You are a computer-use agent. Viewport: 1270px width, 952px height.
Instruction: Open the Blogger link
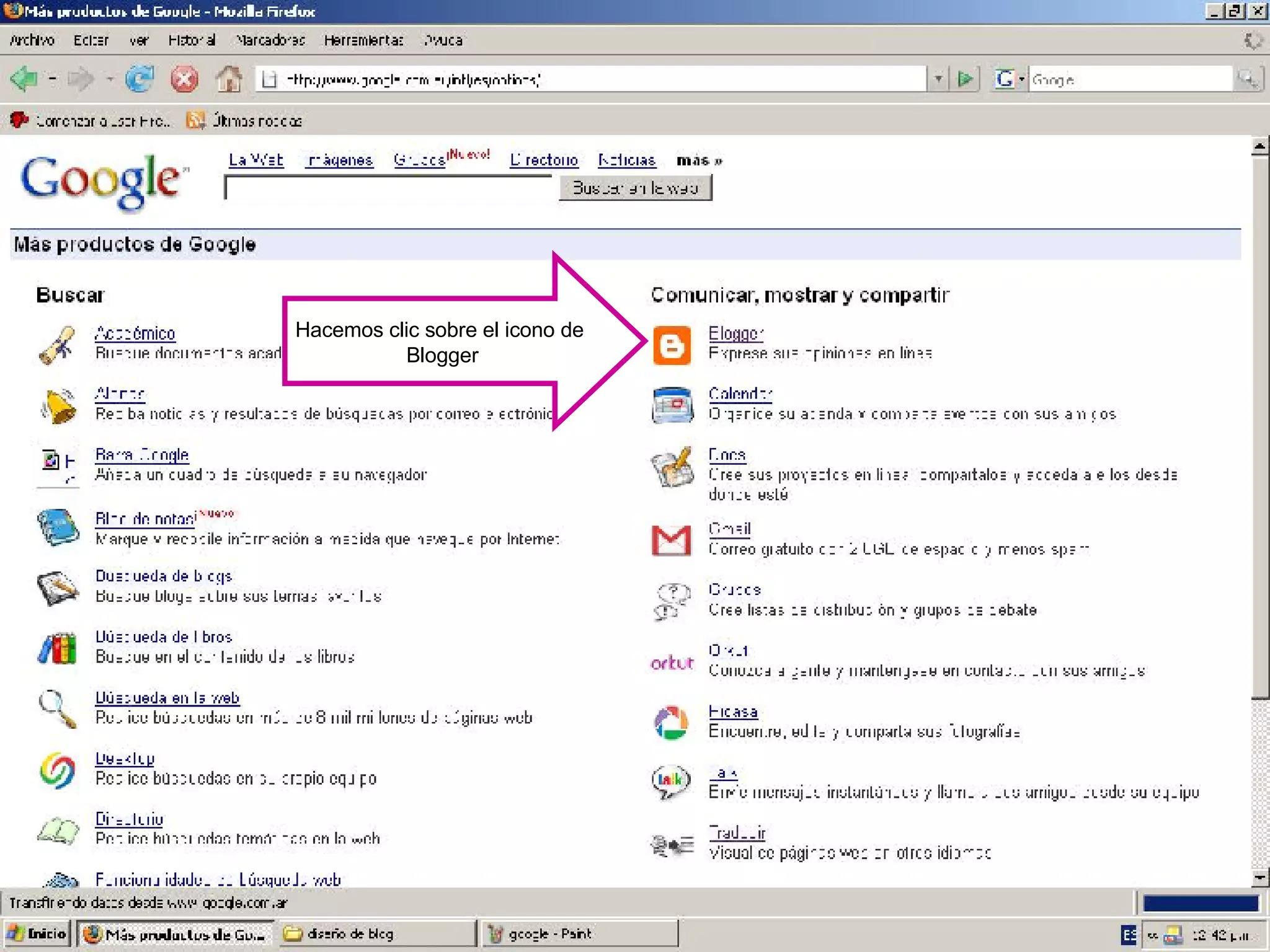click(735, 333)
